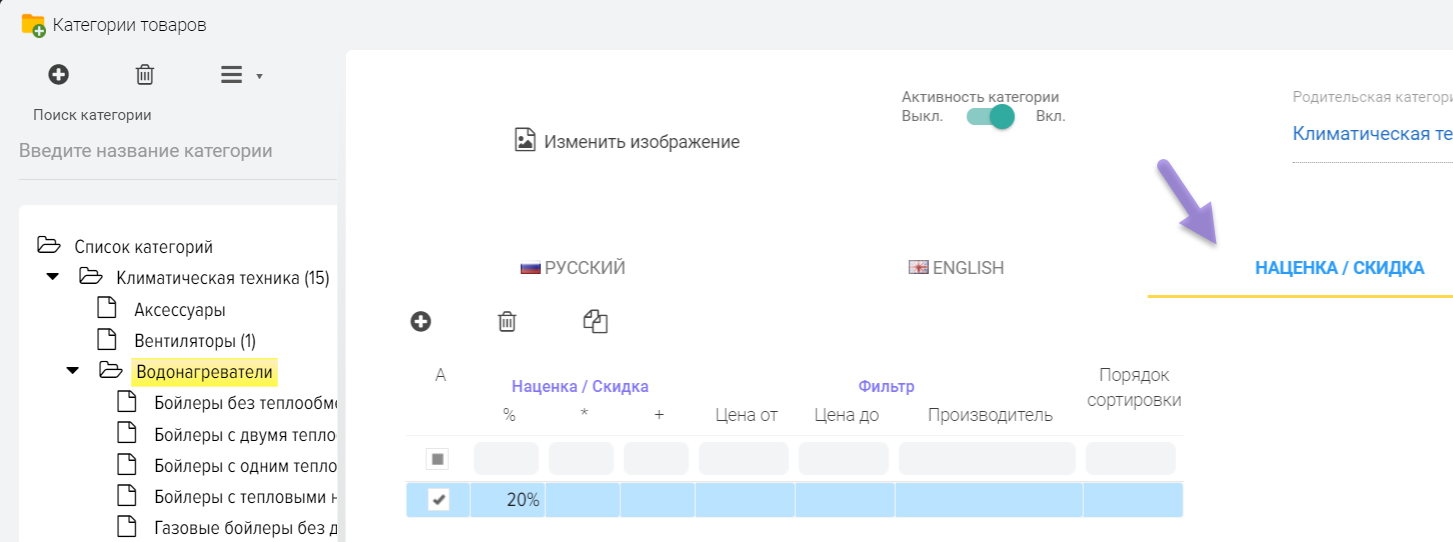Collapse the Водонагреватели tree node
The height and width of the screenshot is (542, 1453).
[x=73, y=371]
